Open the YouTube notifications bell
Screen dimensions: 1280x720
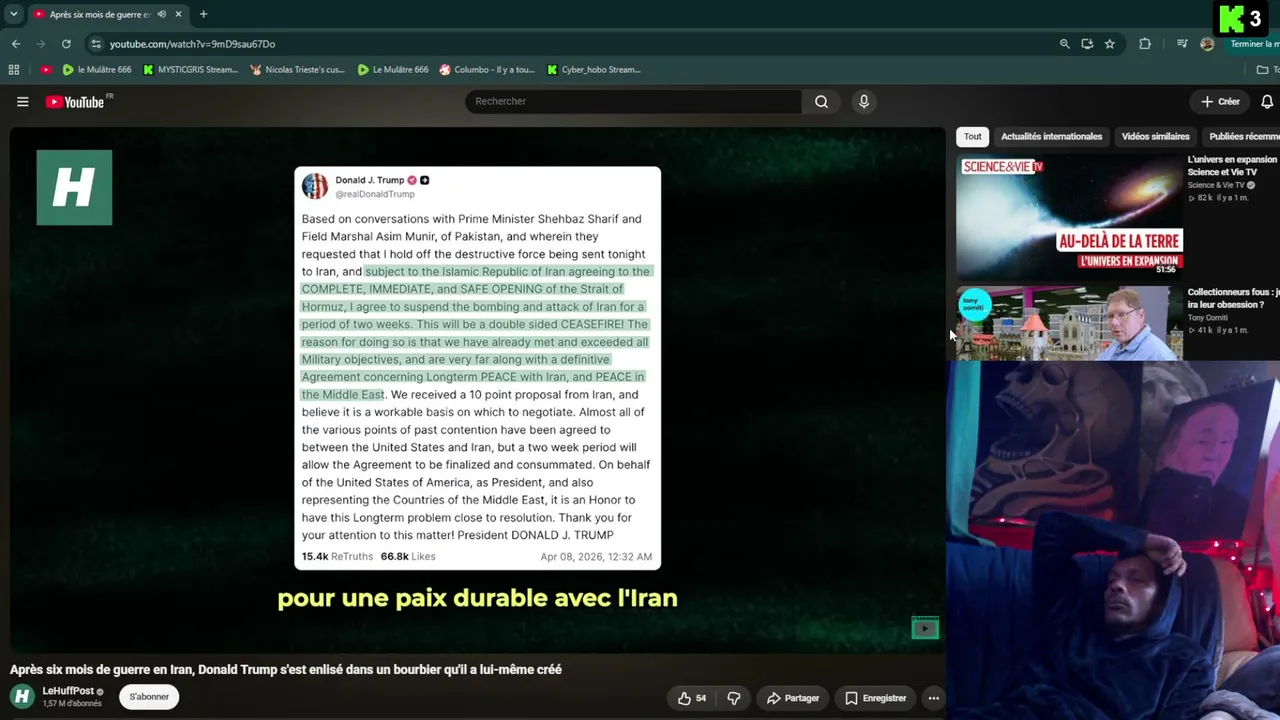(x=1267, y=101)
